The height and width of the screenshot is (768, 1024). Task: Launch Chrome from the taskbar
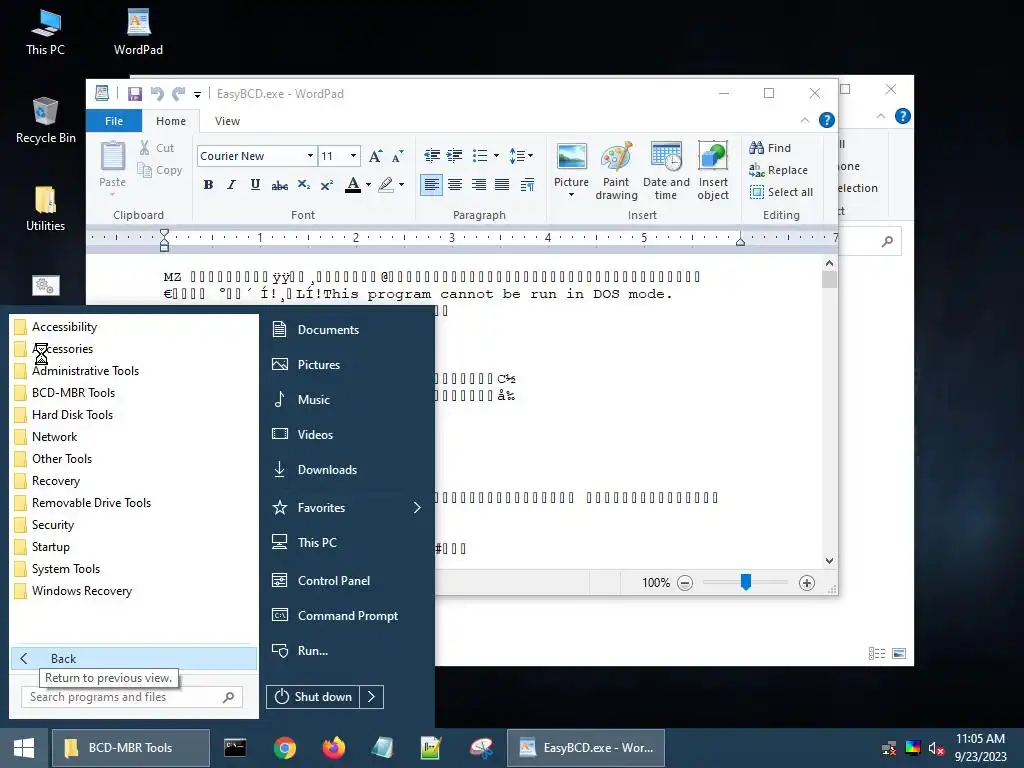[x=285, y=748]
